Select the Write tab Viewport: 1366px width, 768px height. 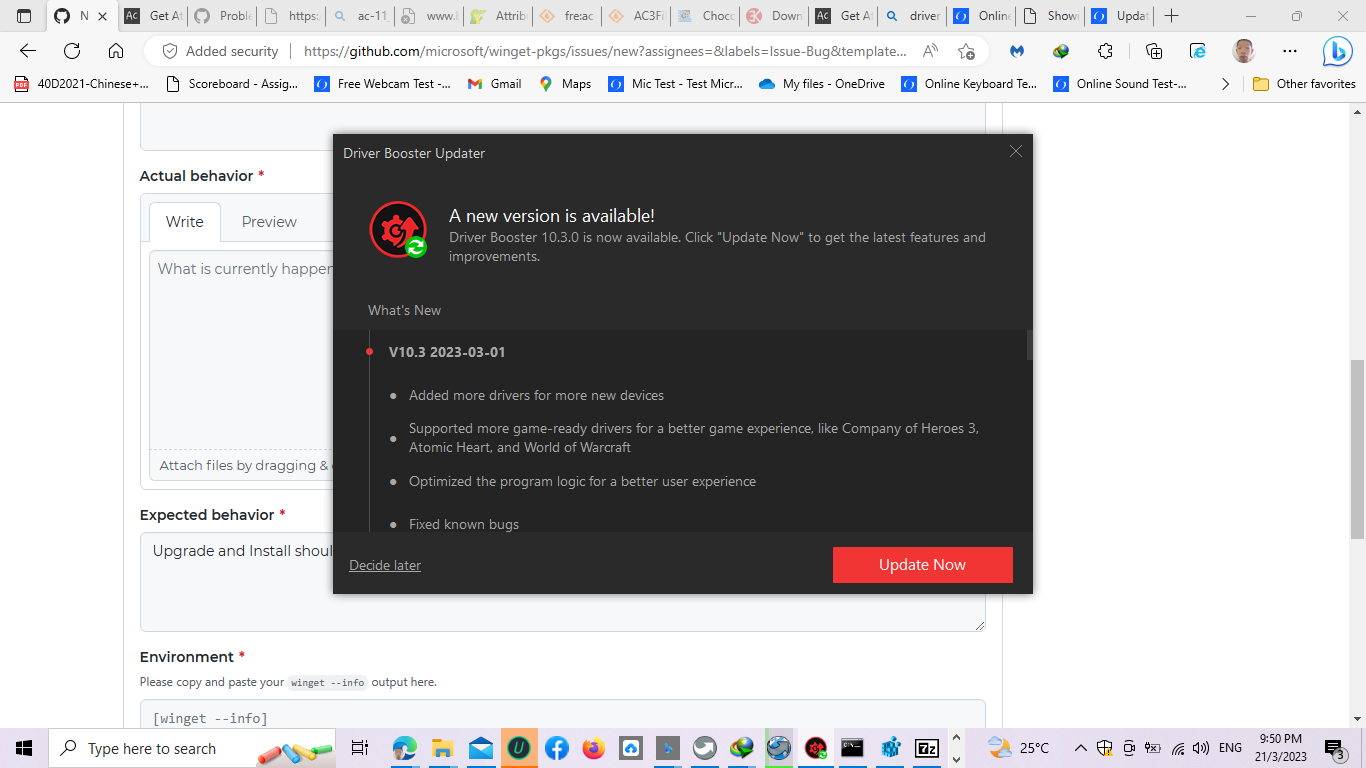point(185,222)
